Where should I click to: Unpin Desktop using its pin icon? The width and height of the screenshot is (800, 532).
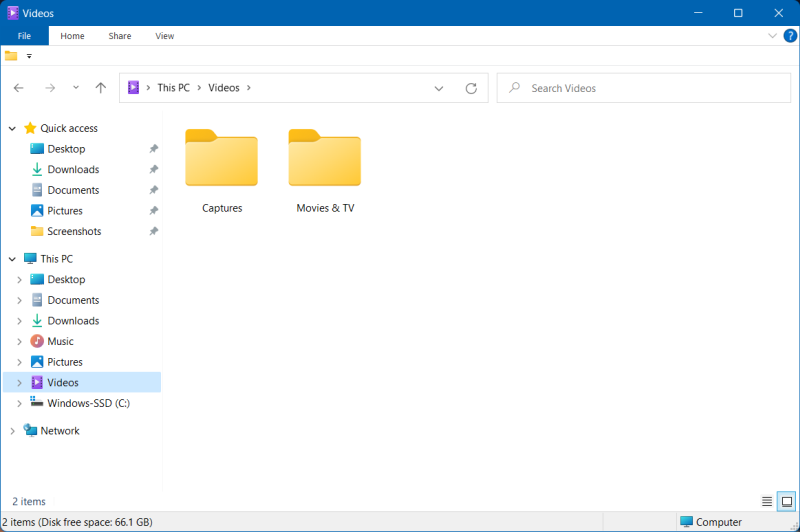point(153,149)
